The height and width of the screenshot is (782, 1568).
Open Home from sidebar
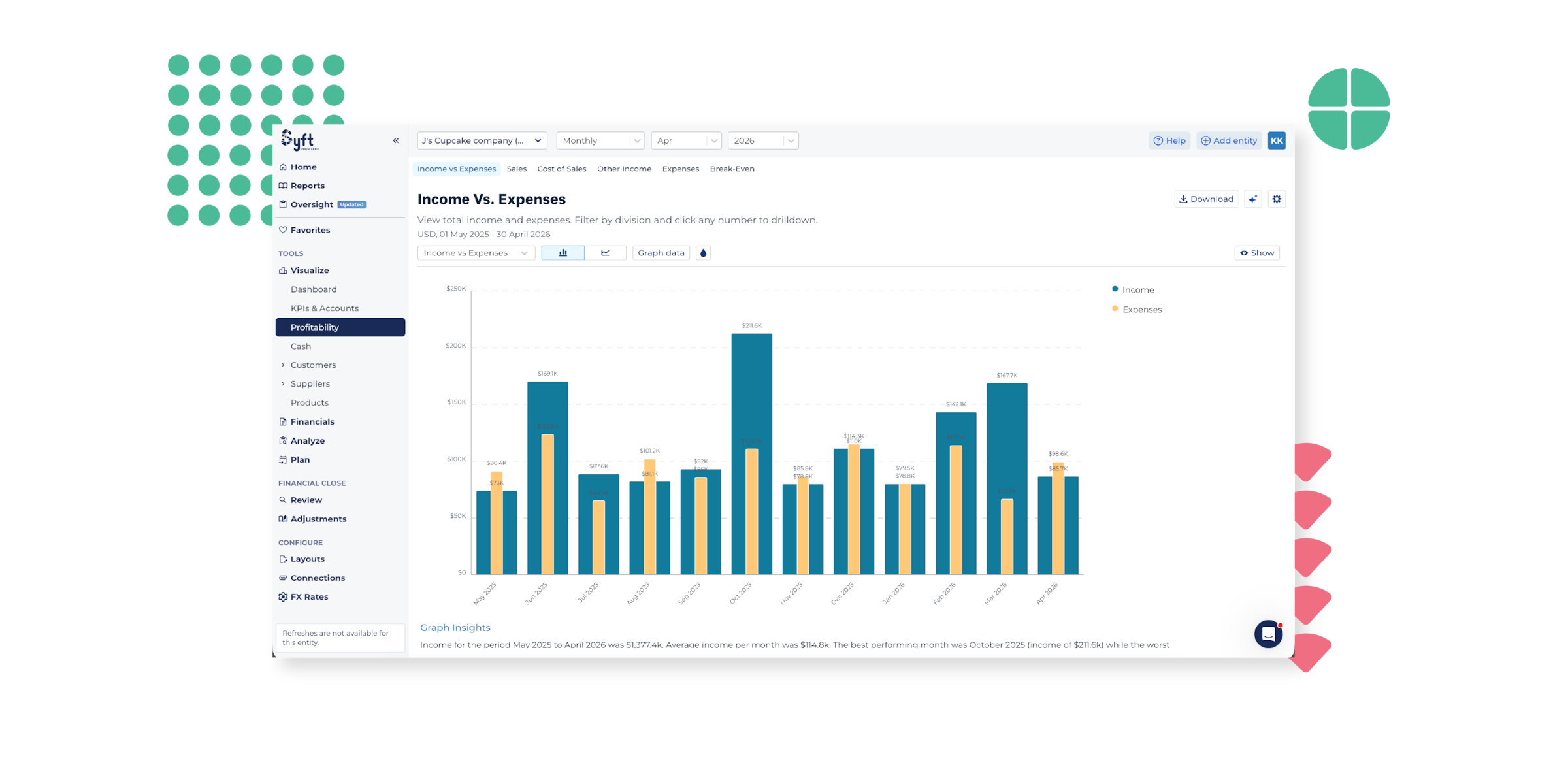303,167
